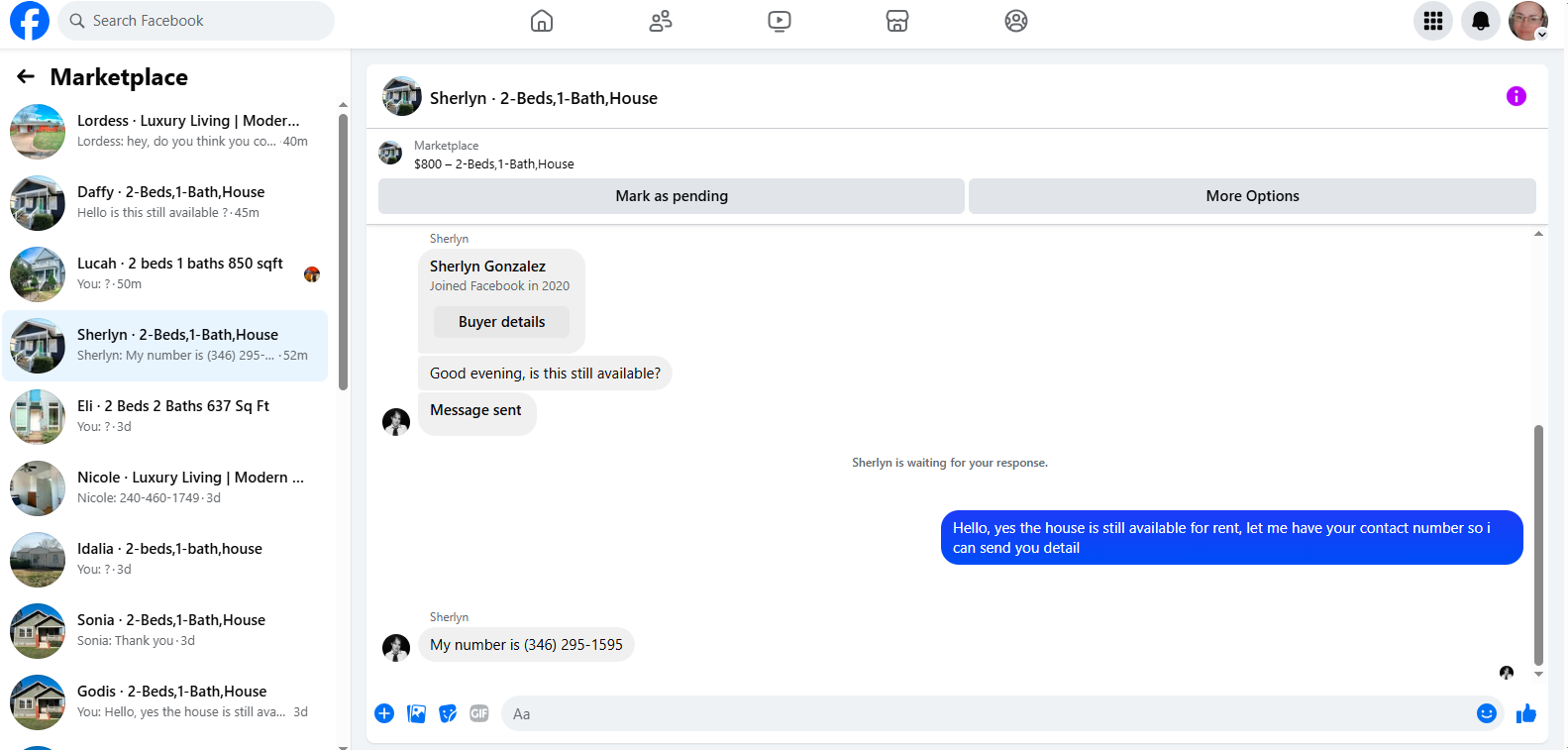Open Idalia 2-beds,1-bath,house conversation
Screen dimensions: 1568x750
[x=165, y=560]
